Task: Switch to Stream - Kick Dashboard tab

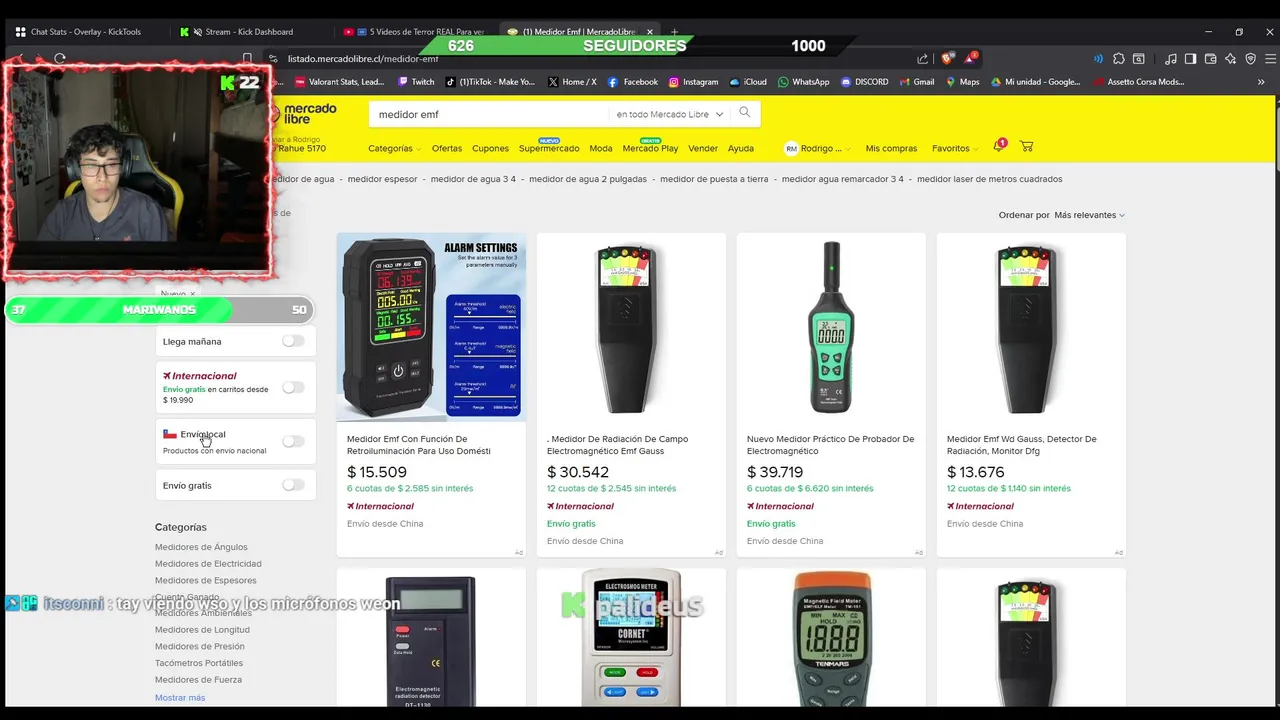Action: [249, 32]
